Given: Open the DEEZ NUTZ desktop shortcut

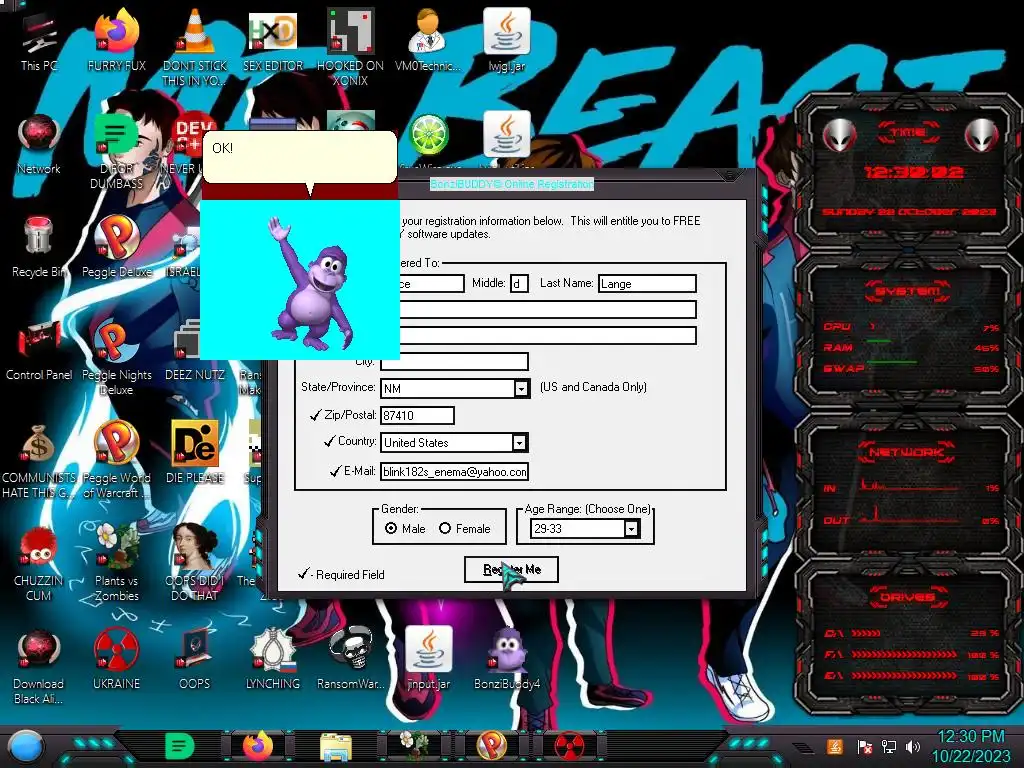Looking at the screenshot, I should [195, 351].
